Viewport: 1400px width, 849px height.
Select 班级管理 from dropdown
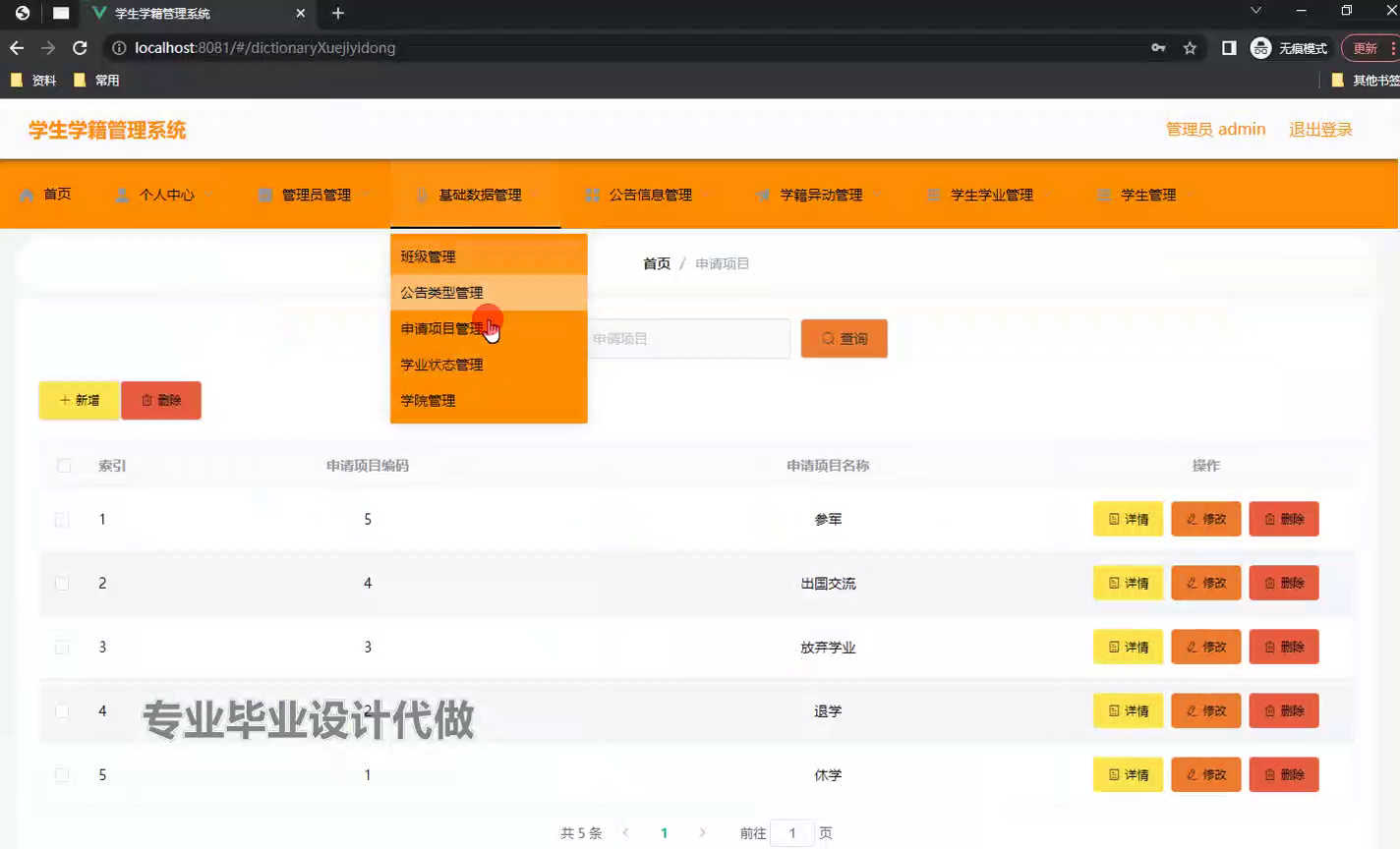pos(489,256)
